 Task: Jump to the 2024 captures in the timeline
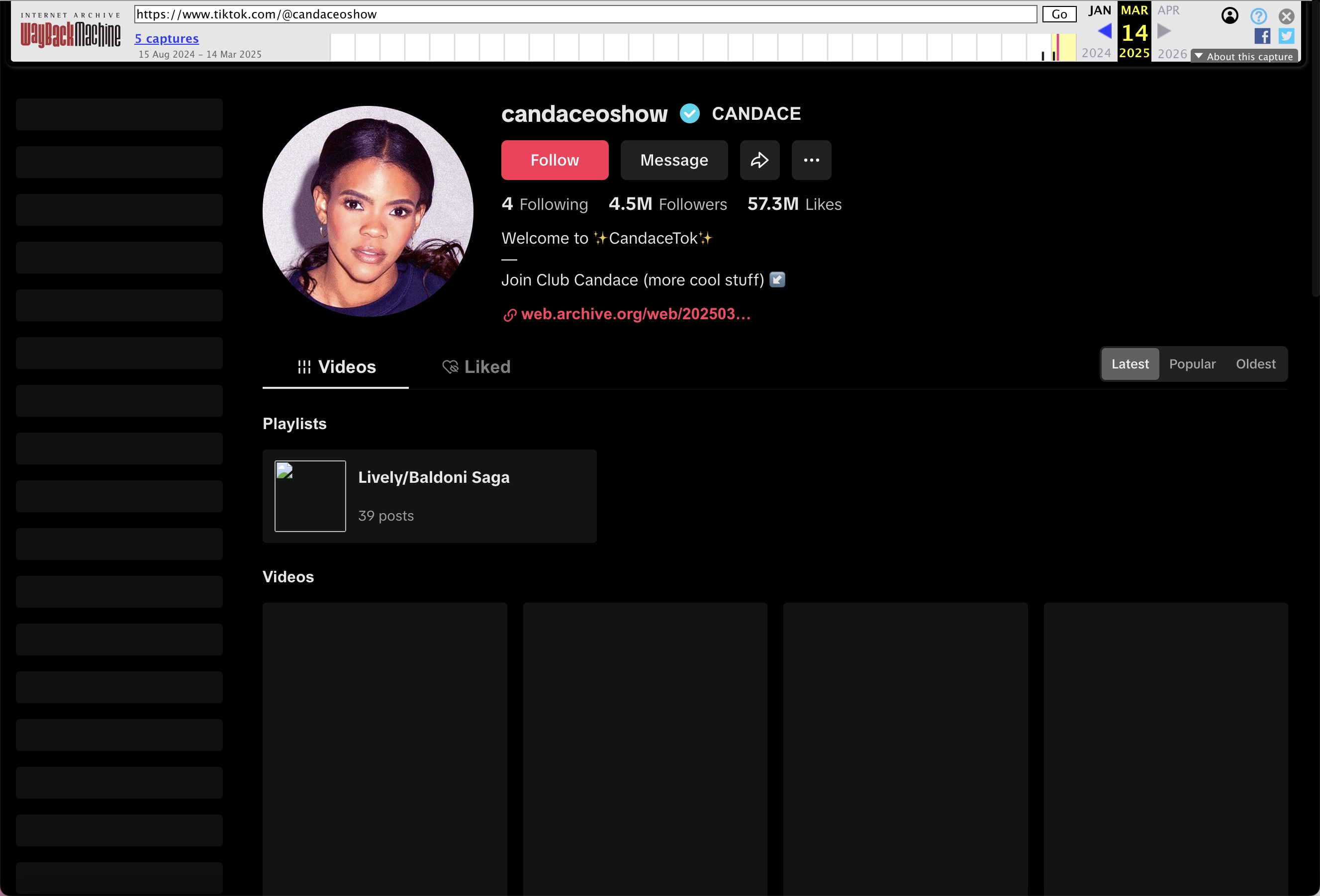point(1096,52)
